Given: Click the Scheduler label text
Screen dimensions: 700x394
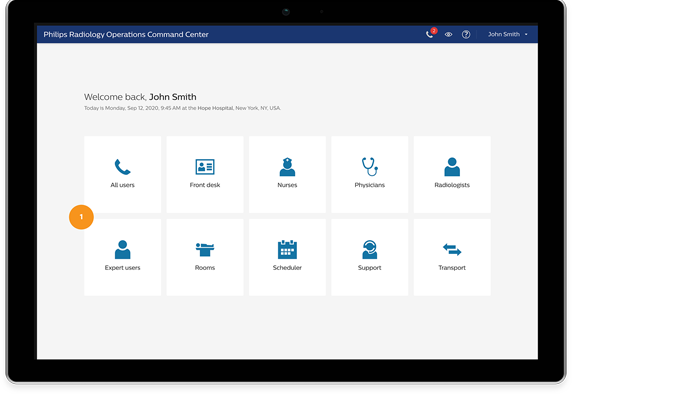Looking at the screenshot, I should click(287, 268).
